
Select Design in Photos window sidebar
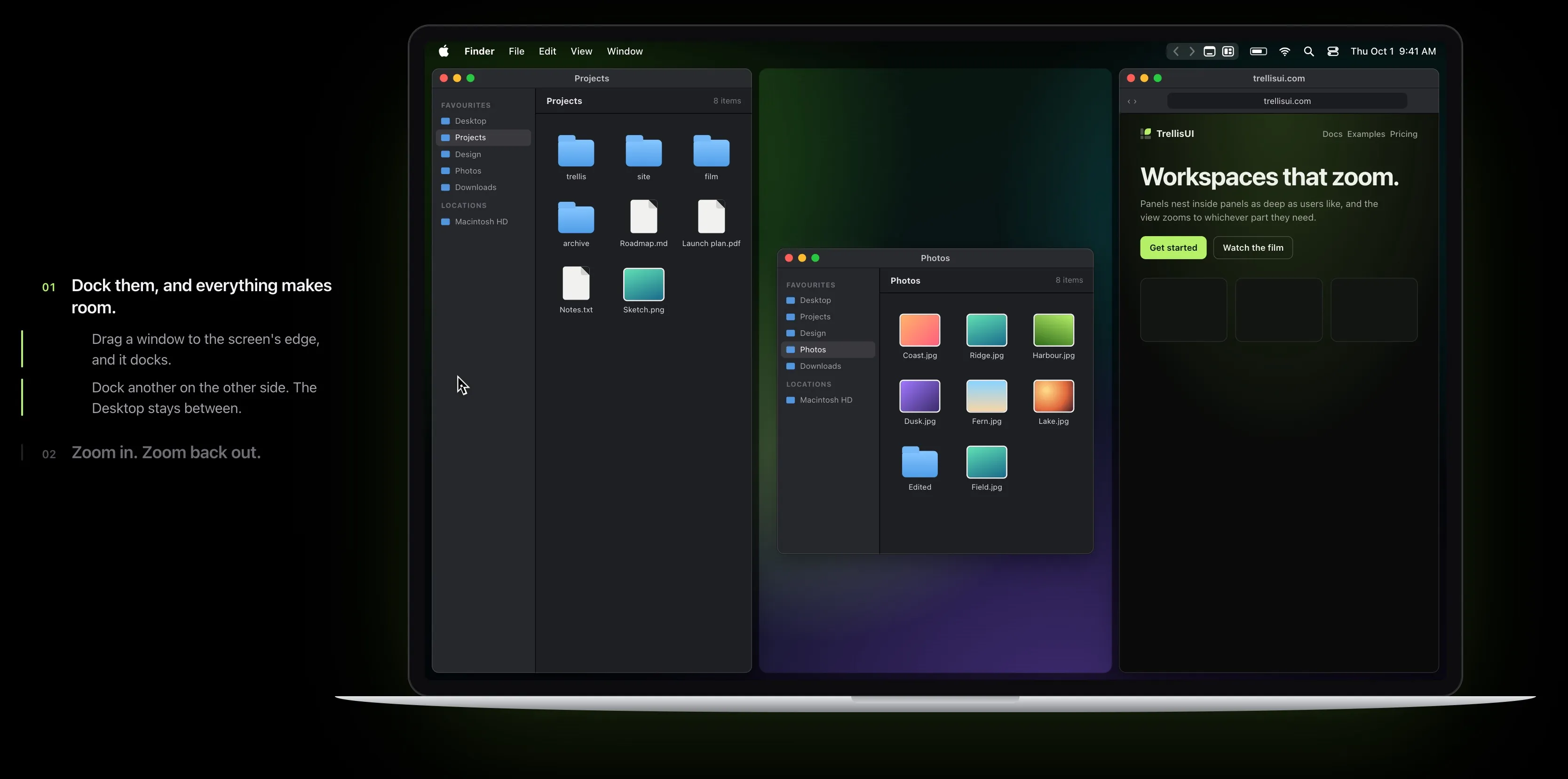click(828, 333)
